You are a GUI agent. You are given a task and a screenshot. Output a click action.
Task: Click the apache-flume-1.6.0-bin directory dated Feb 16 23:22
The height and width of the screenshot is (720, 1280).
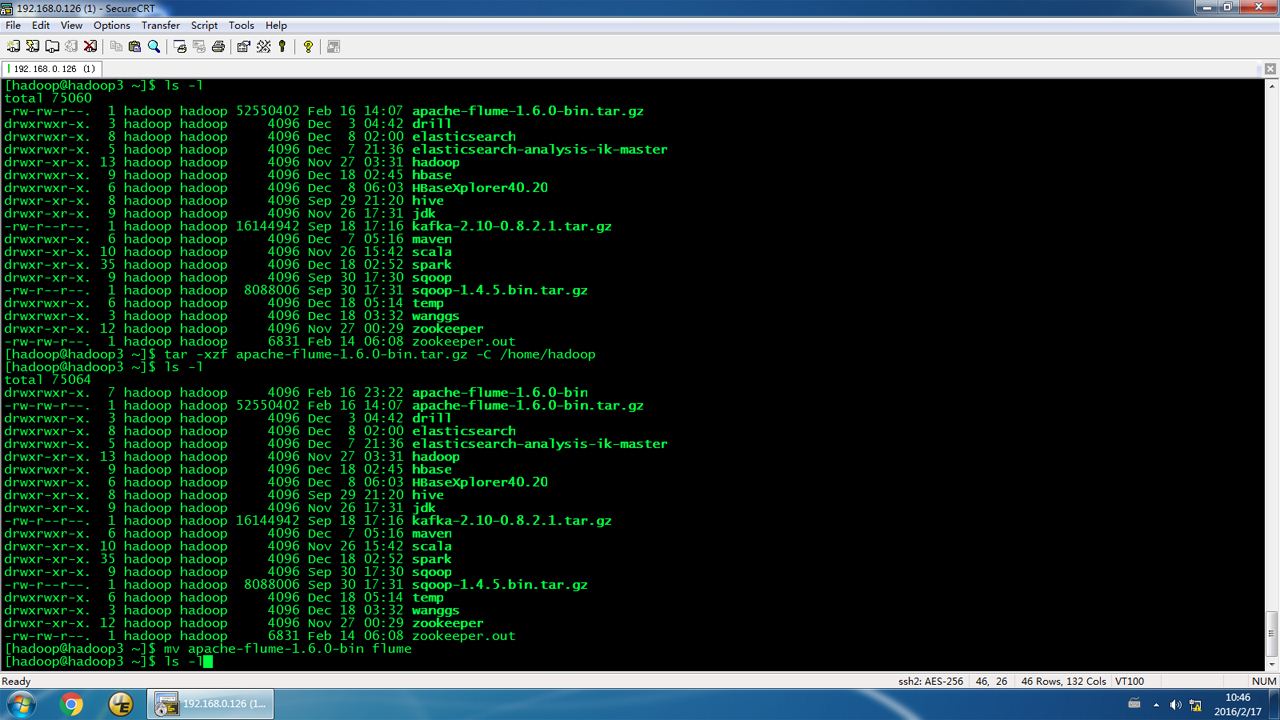coord(500,393)
